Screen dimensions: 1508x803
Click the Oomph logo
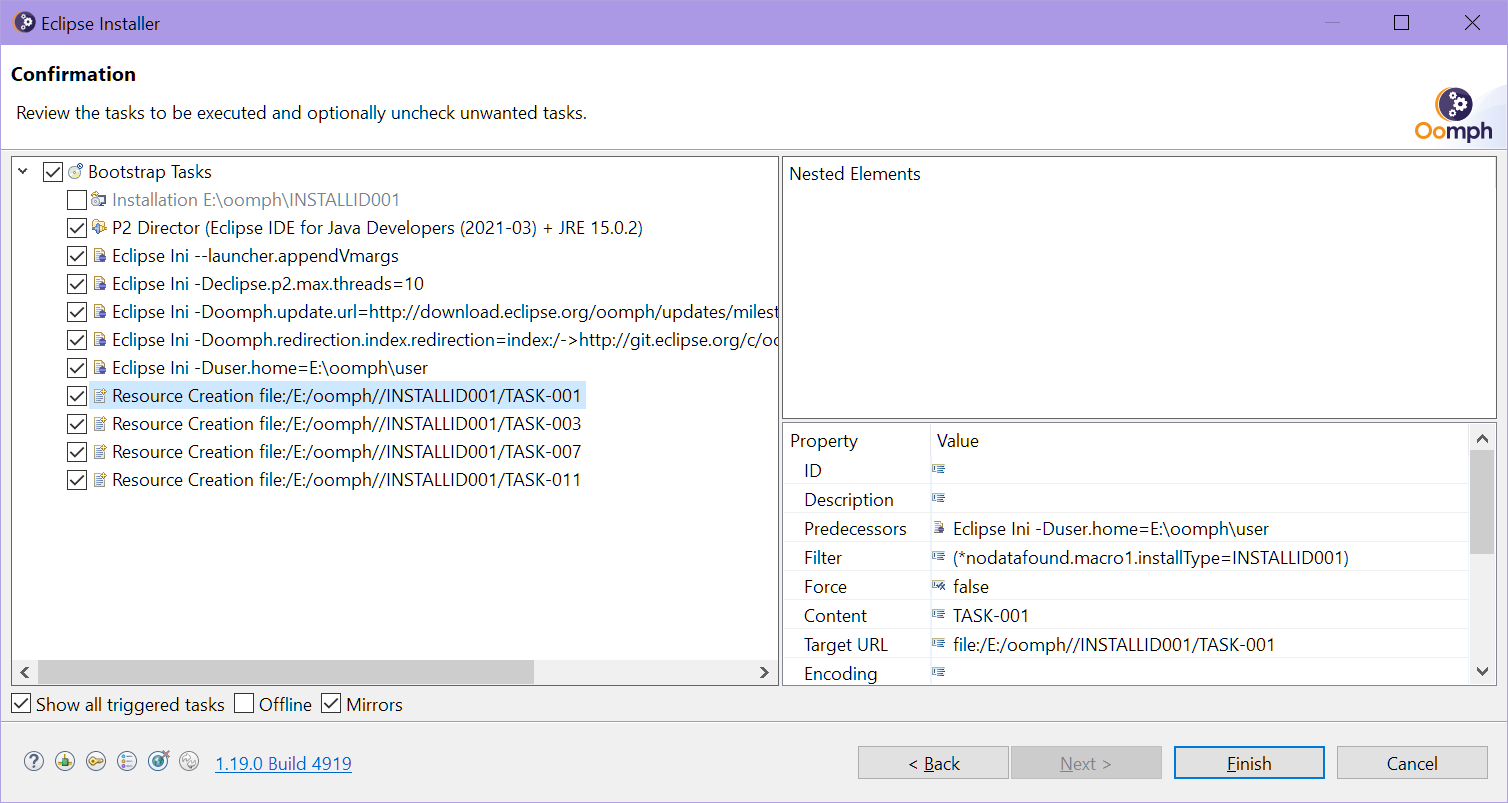1454,114
